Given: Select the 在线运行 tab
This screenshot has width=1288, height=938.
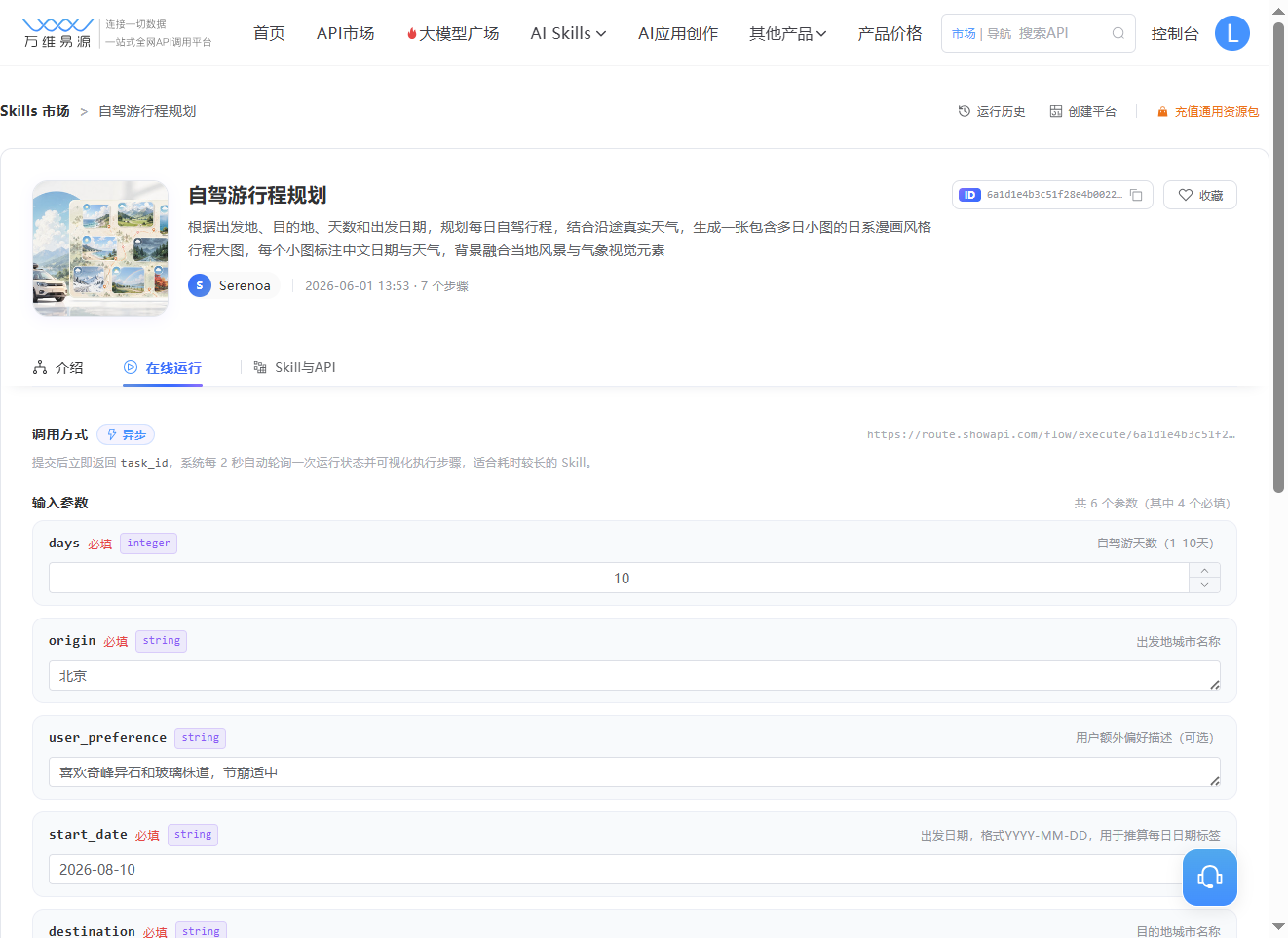Looking at the screenshot, I should [x=163, y=367].
